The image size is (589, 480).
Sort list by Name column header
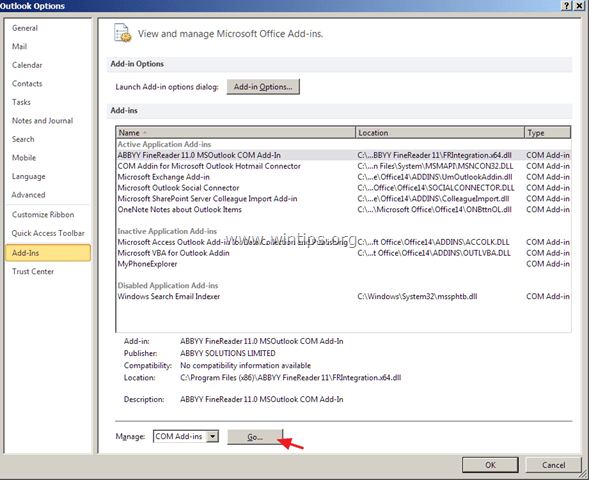tap(236, 133)
